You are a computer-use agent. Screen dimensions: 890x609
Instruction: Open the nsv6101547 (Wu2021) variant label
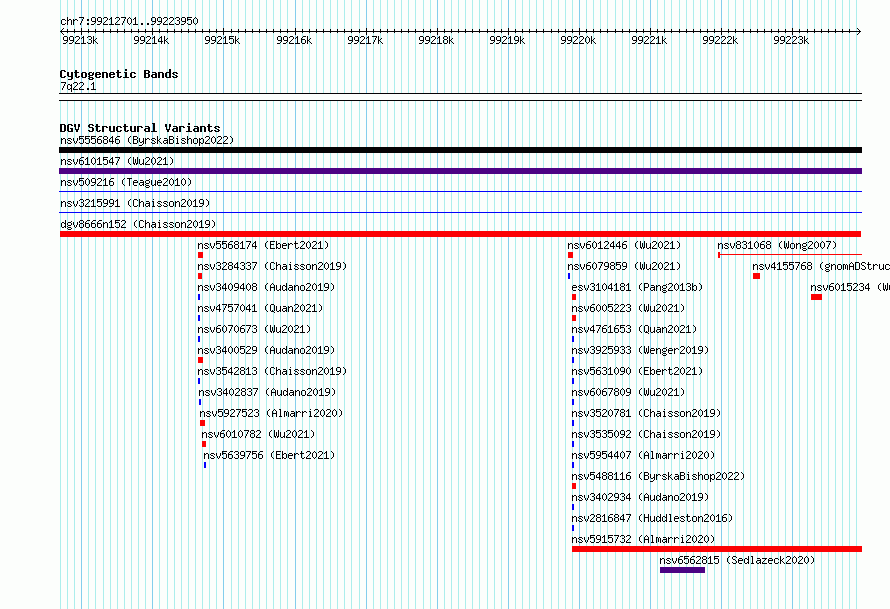[x=117, y=161]
